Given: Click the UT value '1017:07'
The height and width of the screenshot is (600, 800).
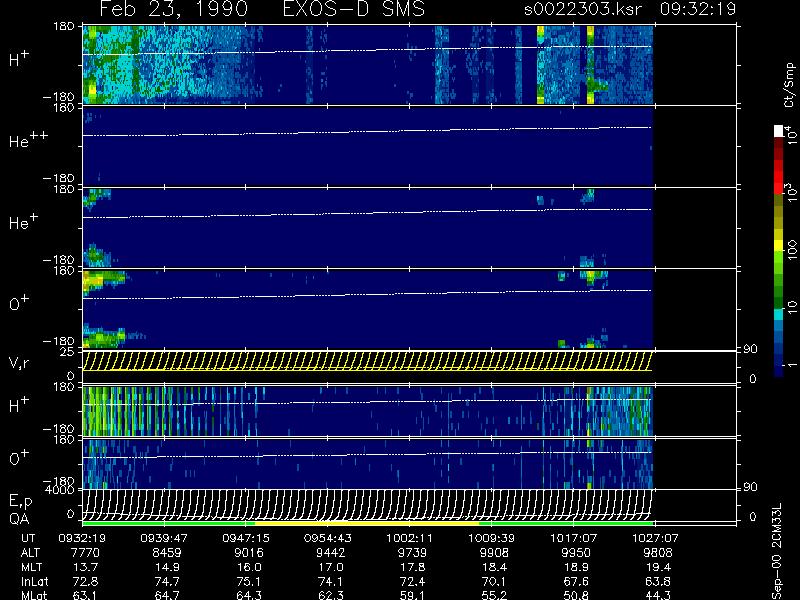Looking at the screenshot, I should 573,538.
